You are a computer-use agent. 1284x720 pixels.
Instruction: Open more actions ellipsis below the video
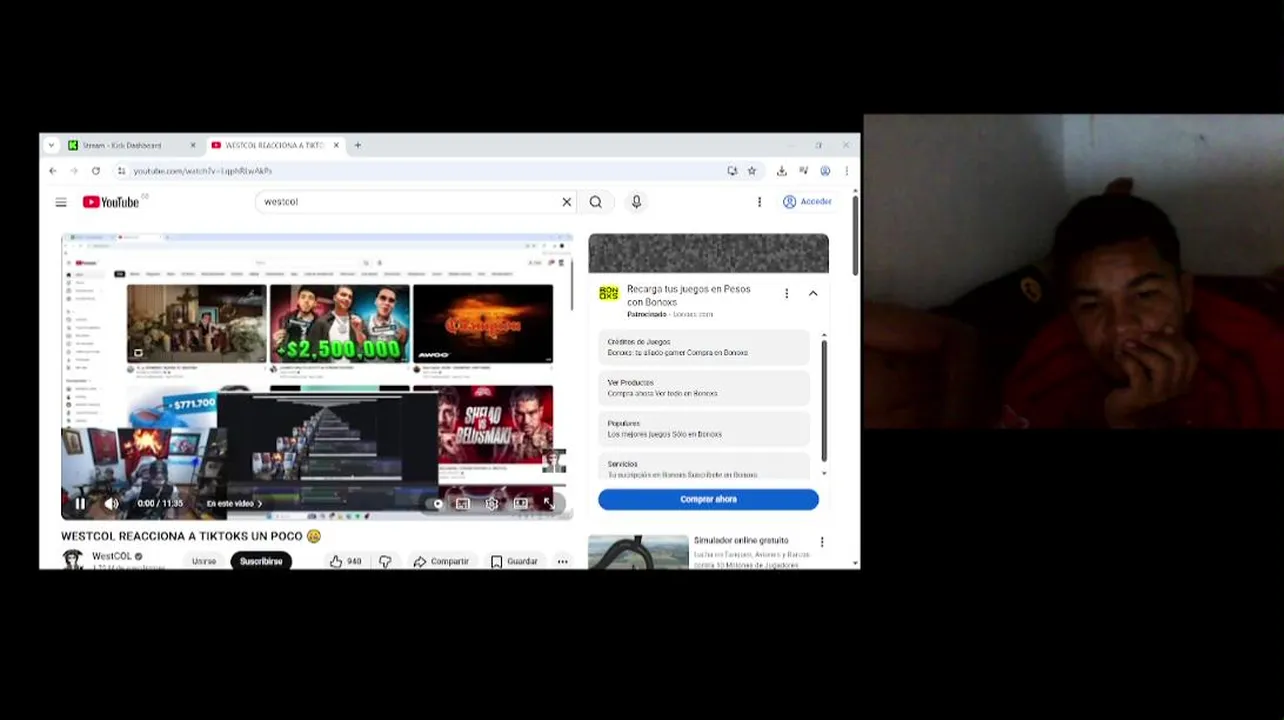[x=563, y=561]
